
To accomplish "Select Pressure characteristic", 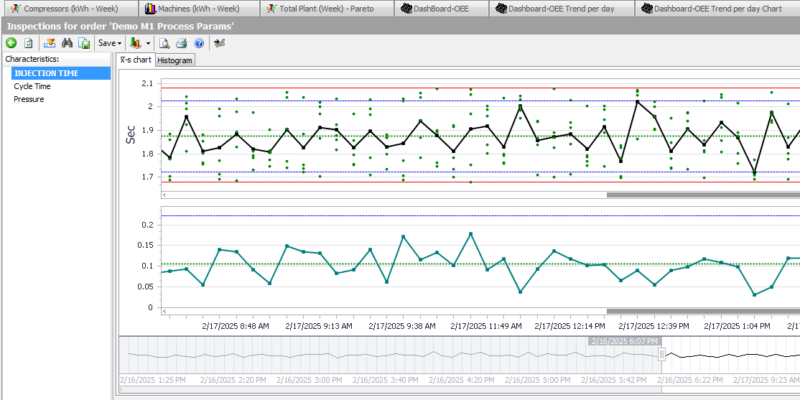I will point(29,99).
